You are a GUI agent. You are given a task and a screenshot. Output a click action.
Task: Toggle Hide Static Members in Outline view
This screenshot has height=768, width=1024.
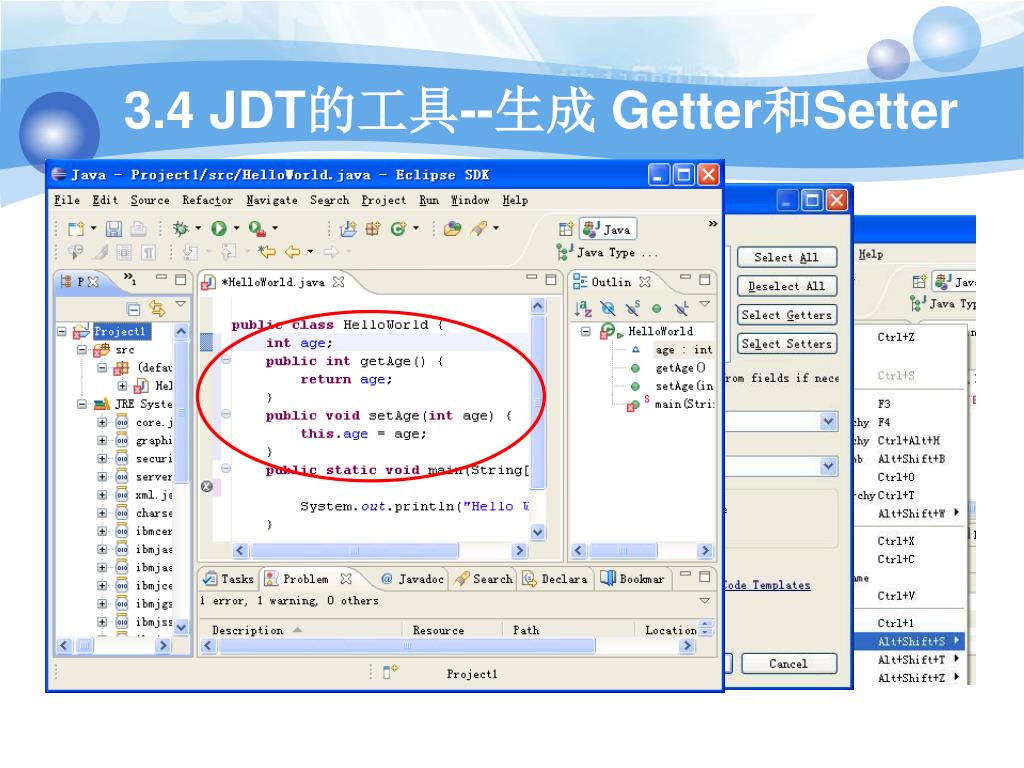(632, 308)
